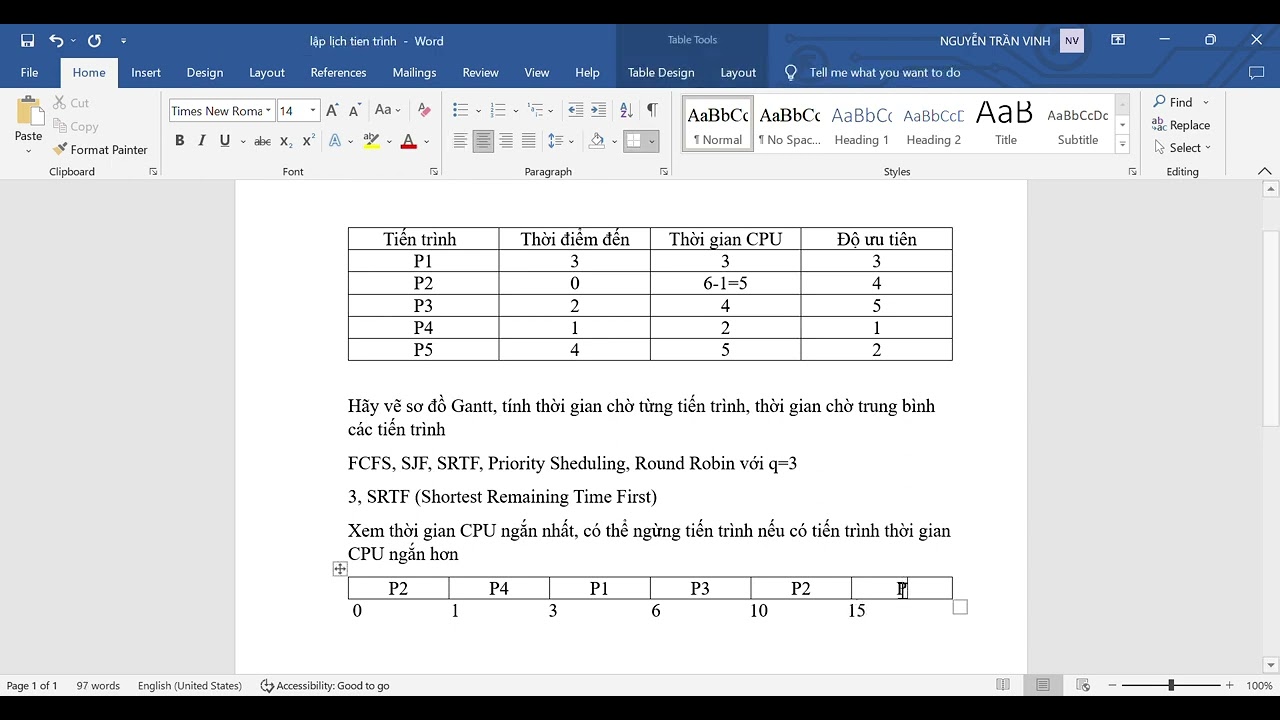Apply text highlight color
Viewport: 1280px width, 720px height.
tap(371, 141)
